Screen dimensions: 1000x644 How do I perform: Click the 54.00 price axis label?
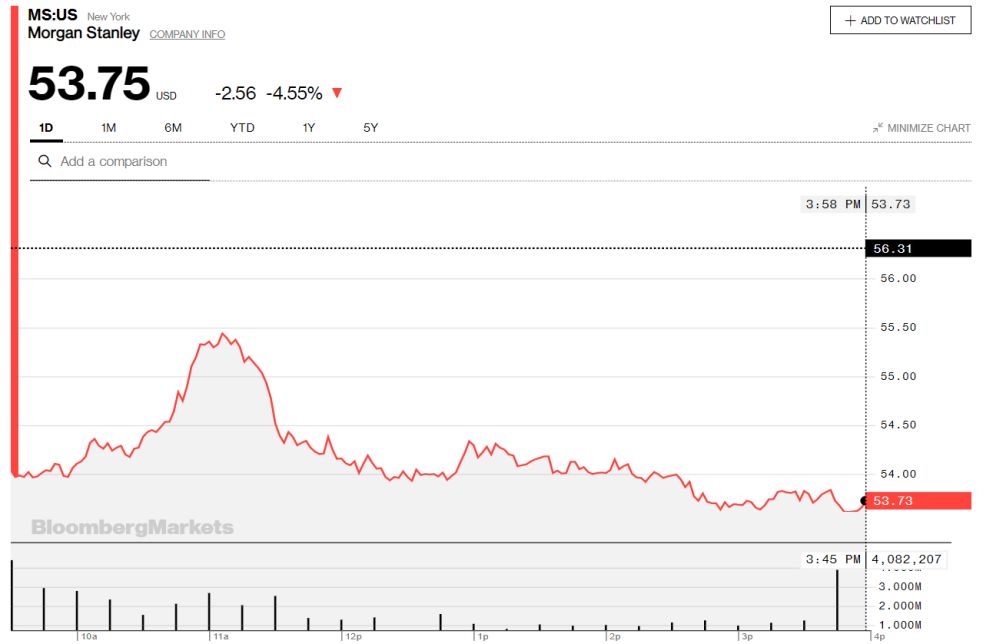tap(898, 474)
